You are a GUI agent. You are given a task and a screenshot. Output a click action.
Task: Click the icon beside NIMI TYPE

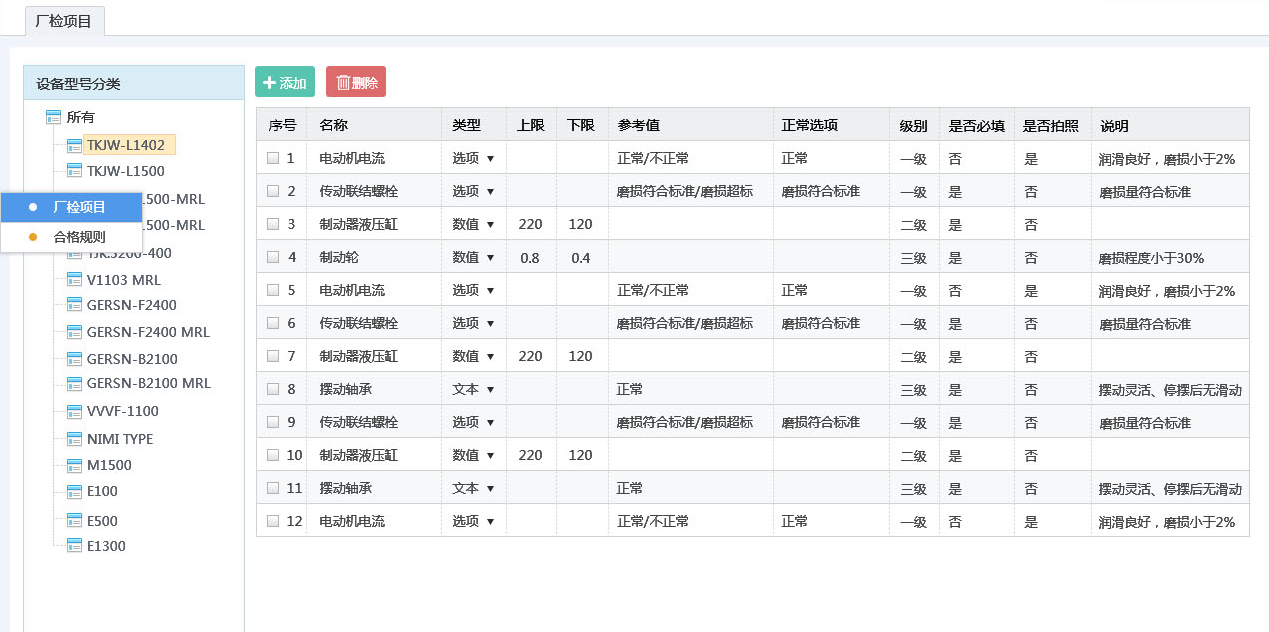[74, 439]
